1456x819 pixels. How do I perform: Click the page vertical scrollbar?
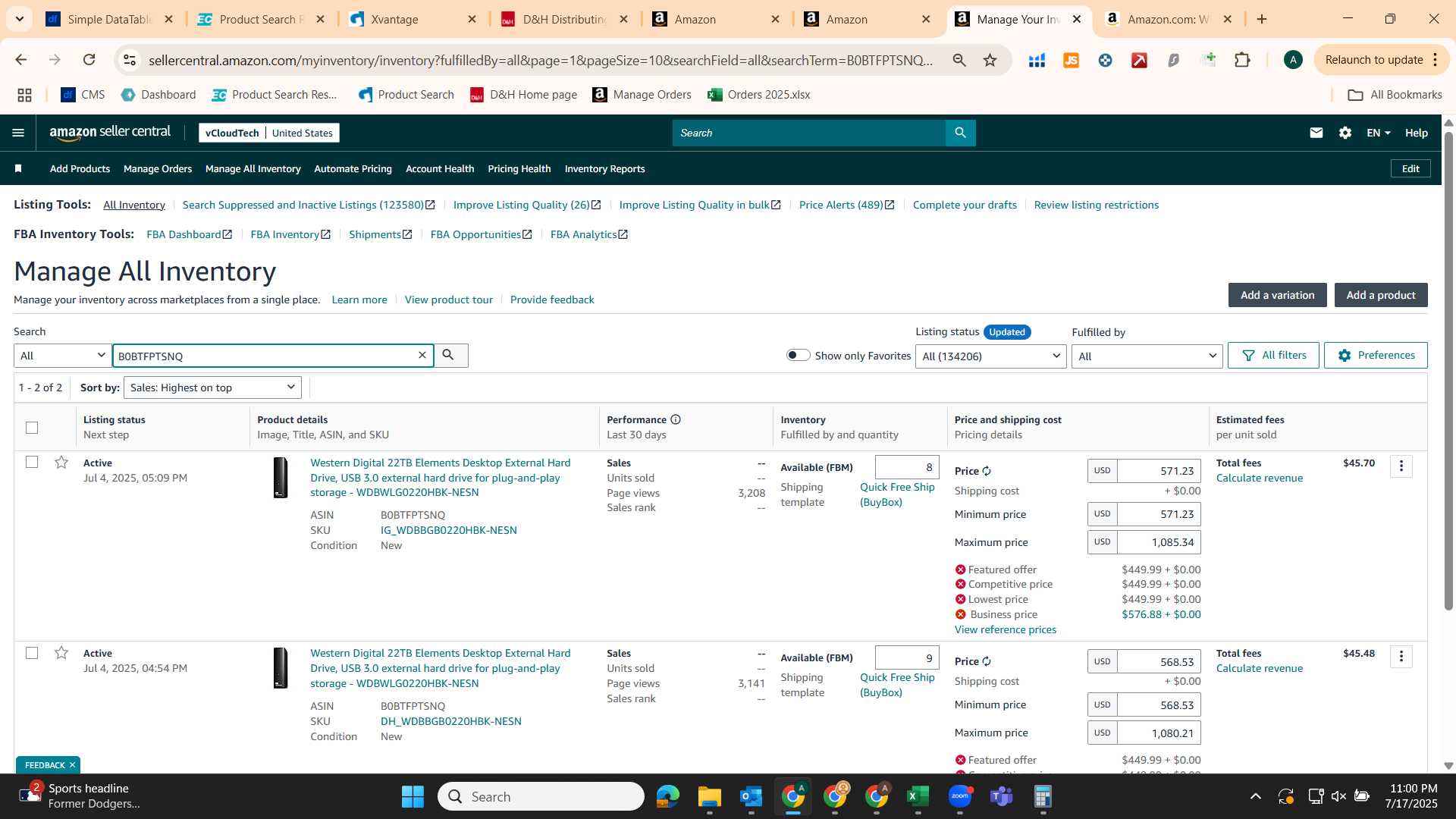coord(1448,372)
